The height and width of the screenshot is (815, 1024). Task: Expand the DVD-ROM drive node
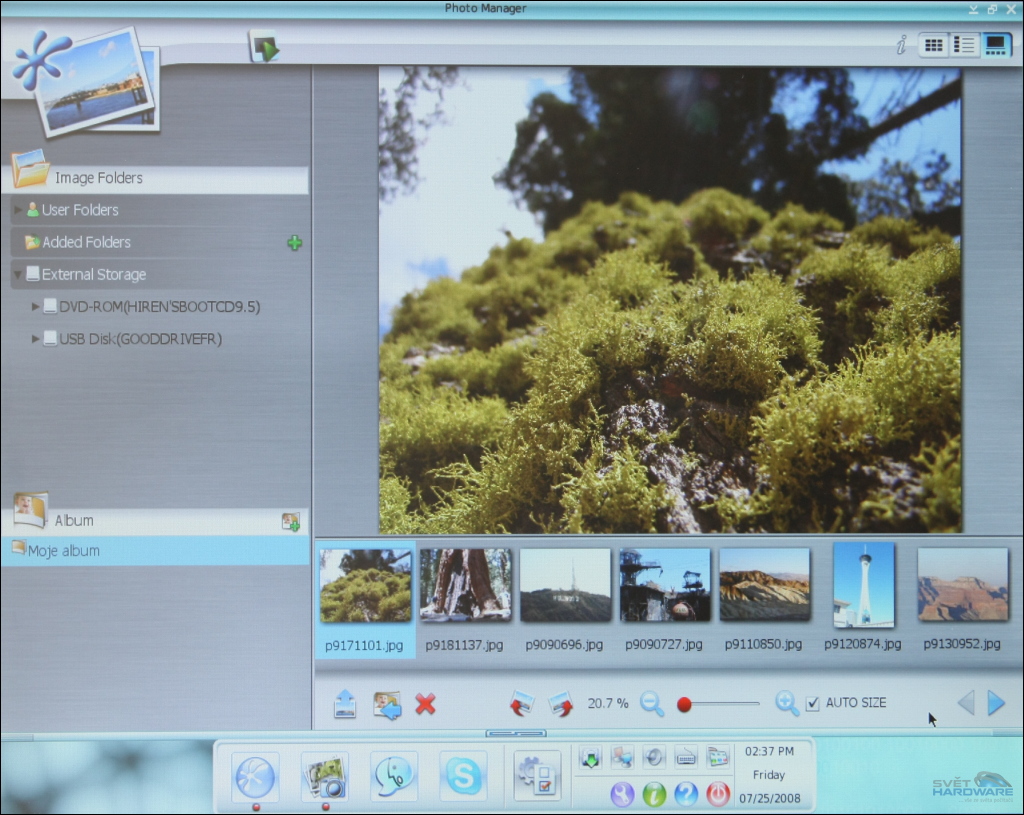[x=37, y=307]
